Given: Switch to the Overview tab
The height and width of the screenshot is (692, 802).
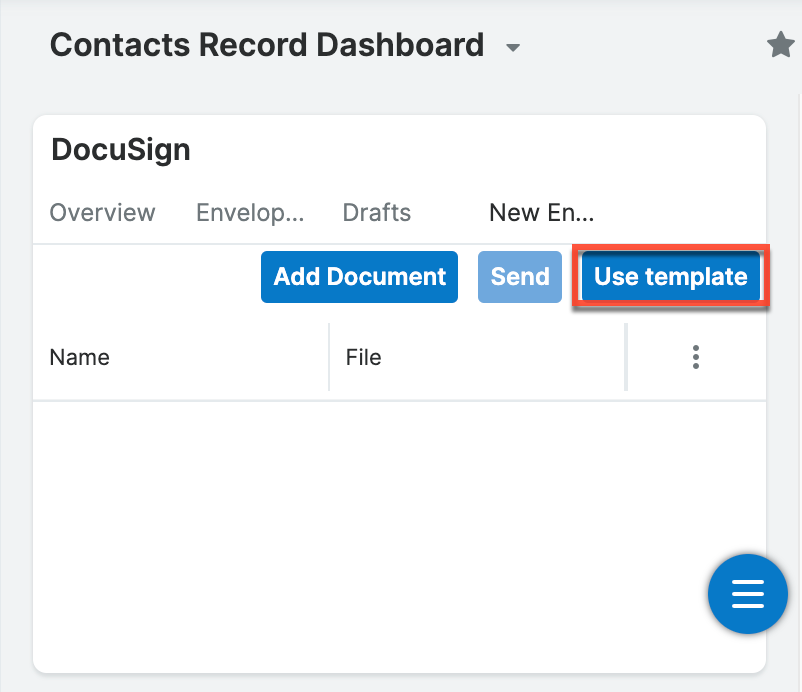Looking at the screenshot, I should (x=102, y=212).
